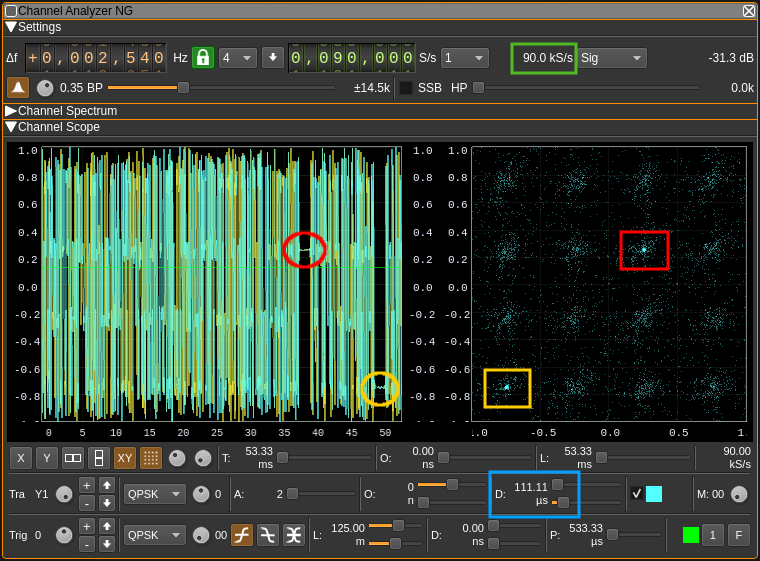Viewport: 760px width, 561px height.
Task: Remove trigger with Trig minus button
Action: (x=86, y=545)
